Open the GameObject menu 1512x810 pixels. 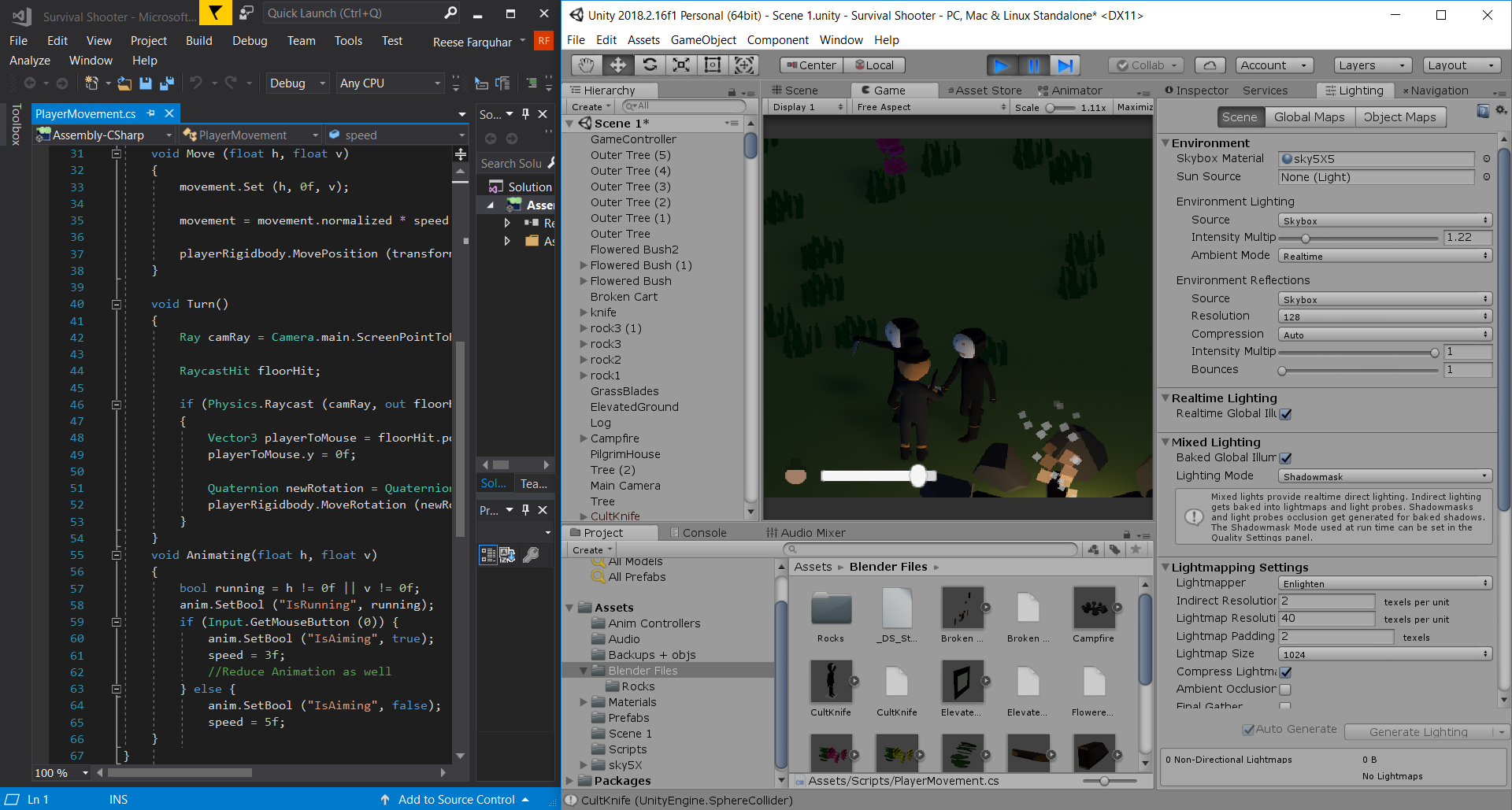pyautogui.click(x=702, y=40)
